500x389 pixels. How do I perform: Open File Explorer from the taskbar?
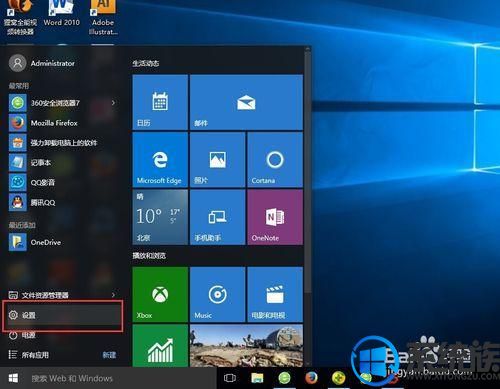point(257,378)
